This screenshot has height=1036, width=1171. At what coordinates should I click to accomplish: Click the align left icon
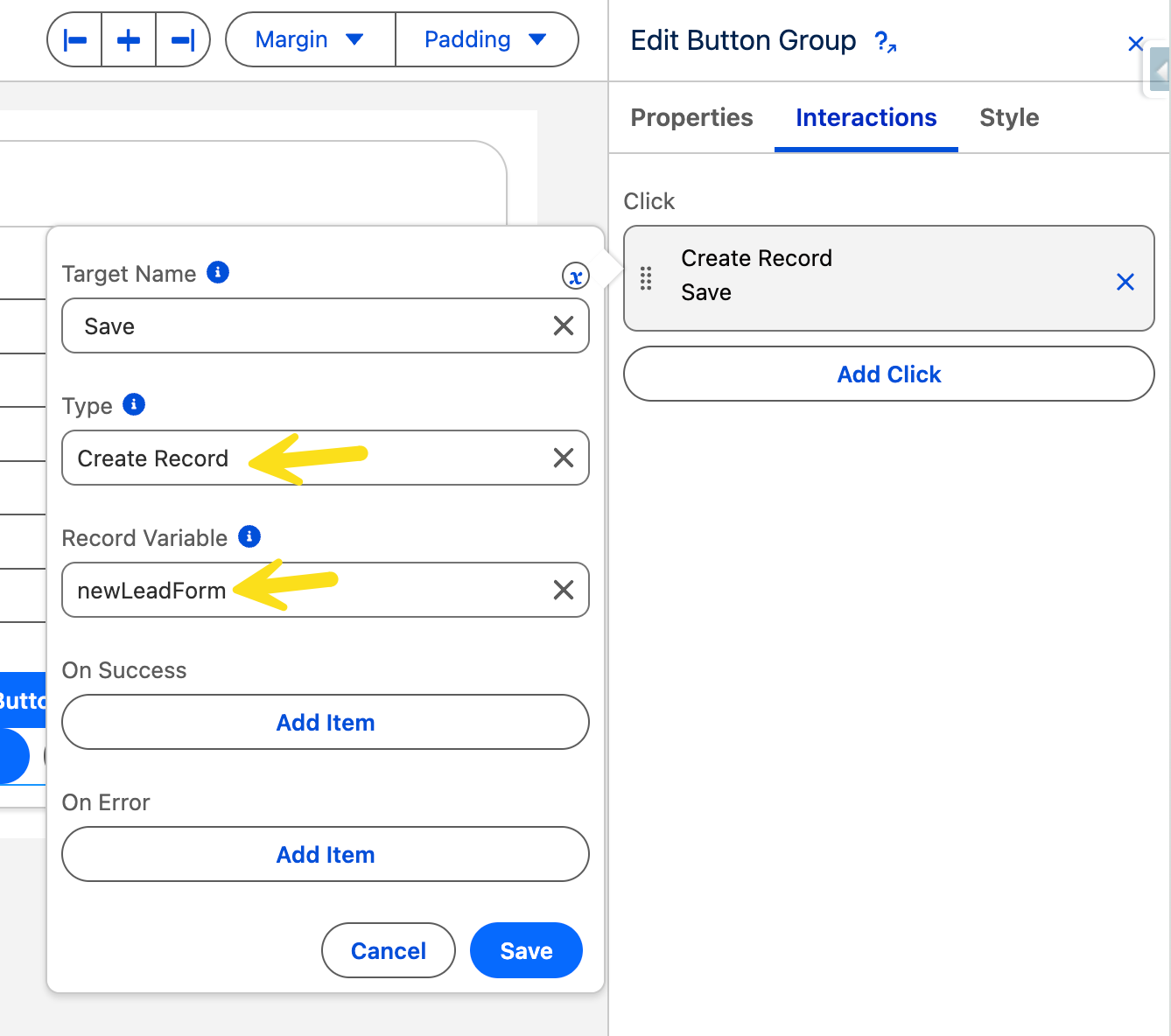[75, 40]
